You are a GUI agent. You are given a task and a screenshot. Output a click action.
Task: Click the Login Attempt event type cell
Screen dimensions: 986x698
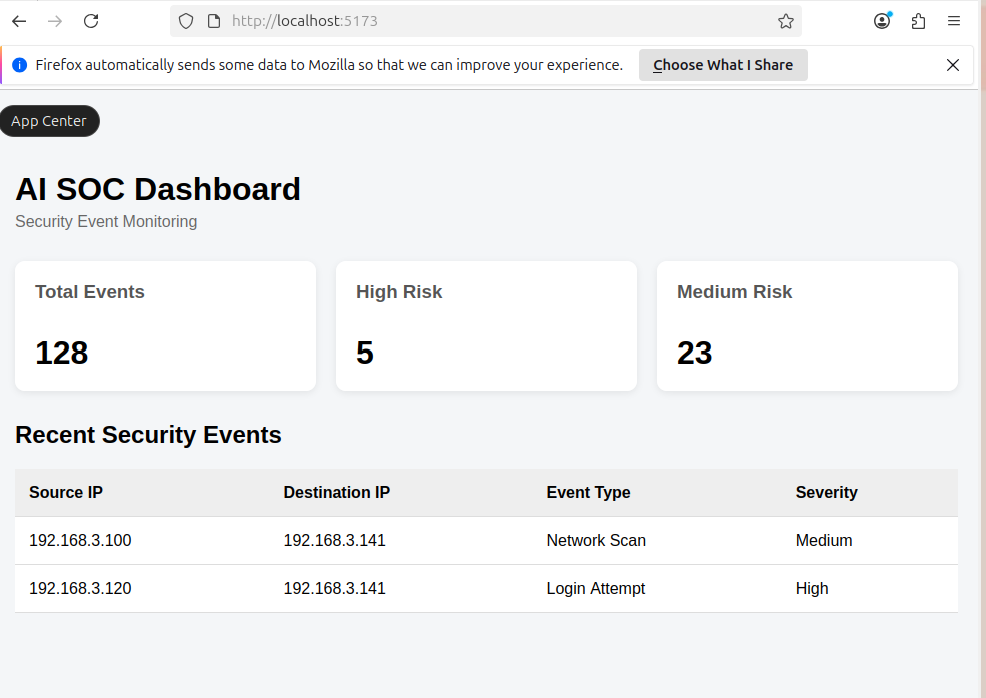pyautogui.click(x=596, y=588)
